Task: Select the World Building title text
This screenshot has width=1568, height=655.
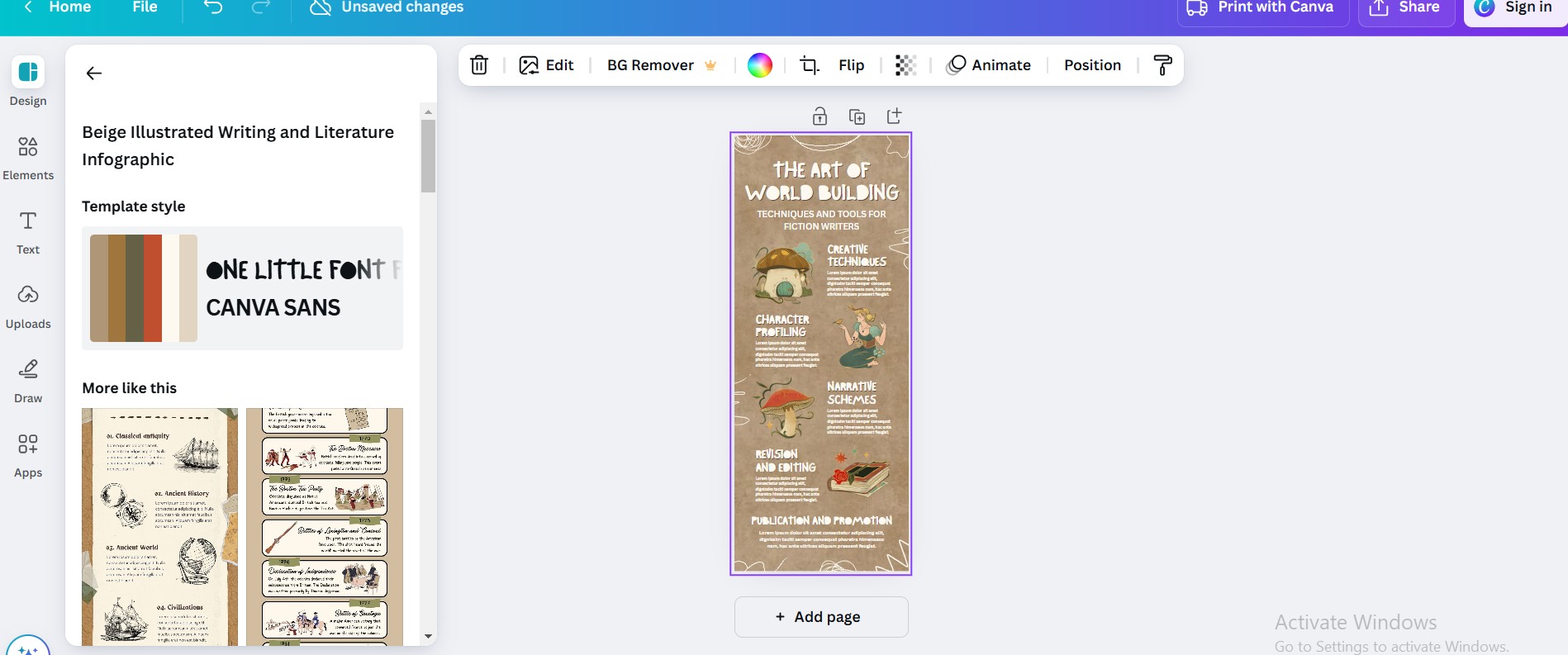Action: tap(821, 182)
